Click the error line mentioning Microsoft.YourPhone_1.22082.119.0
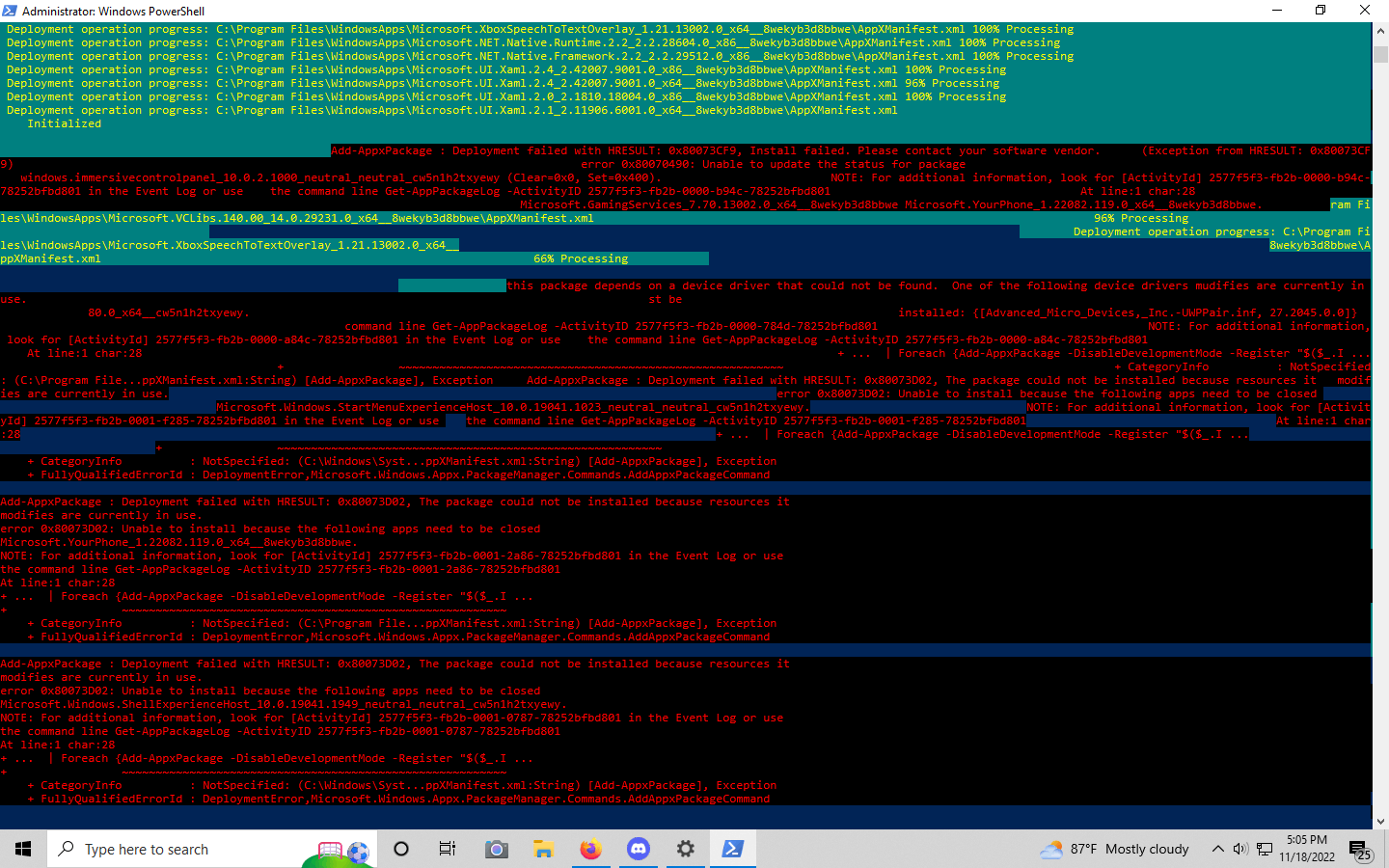1389x868 pixels. pos(177,542)
